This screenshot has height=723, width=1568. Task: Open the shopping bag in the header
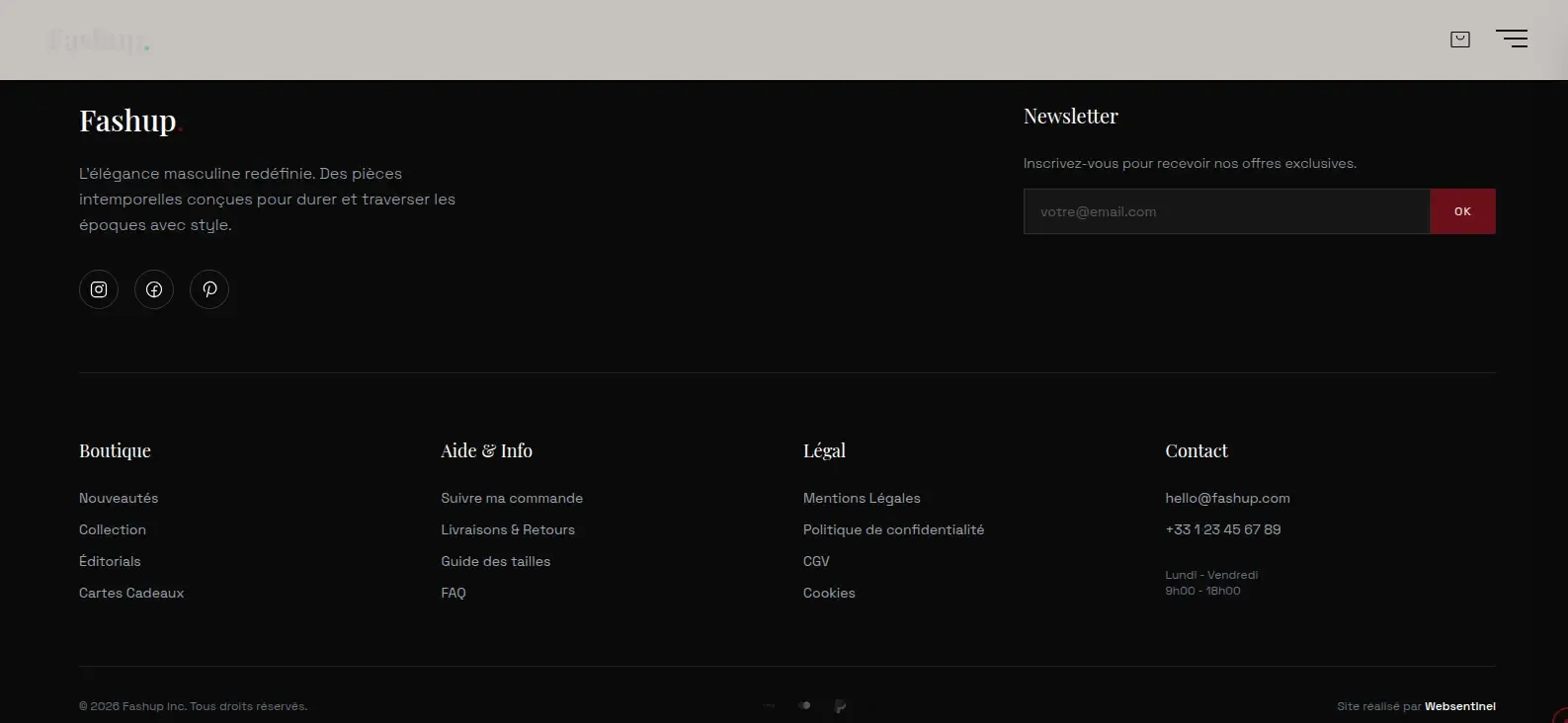(x=1459, y=40)
